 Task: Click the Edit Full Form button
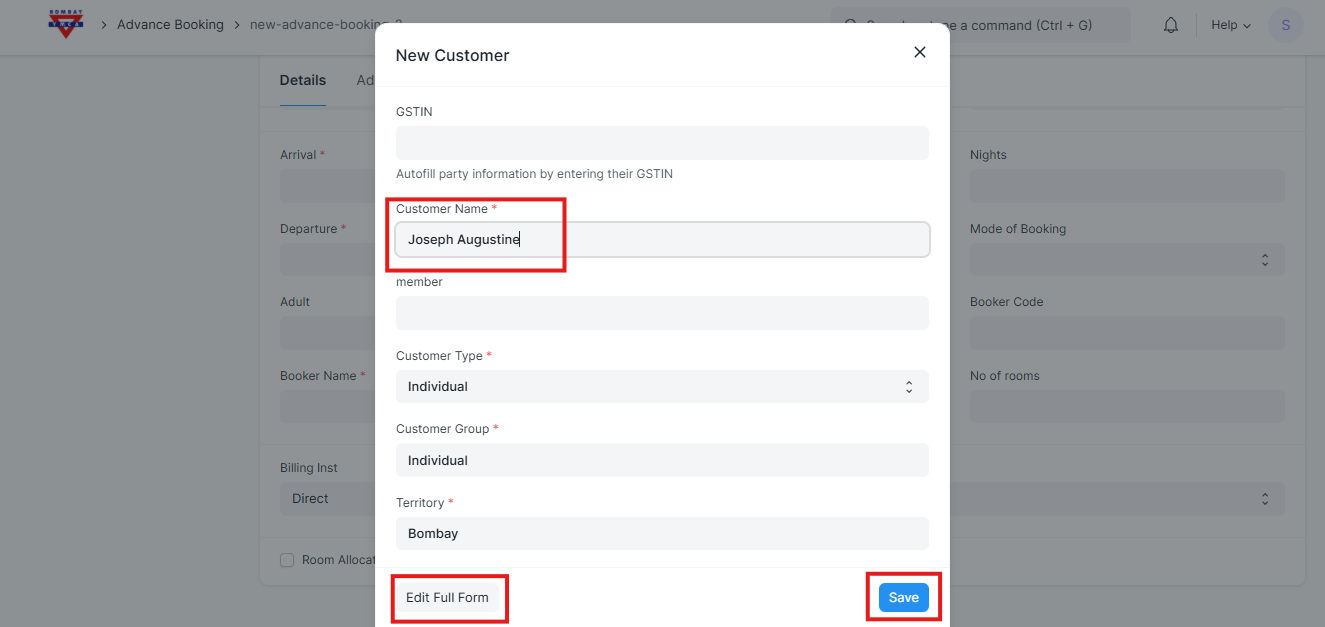(447, 597)
